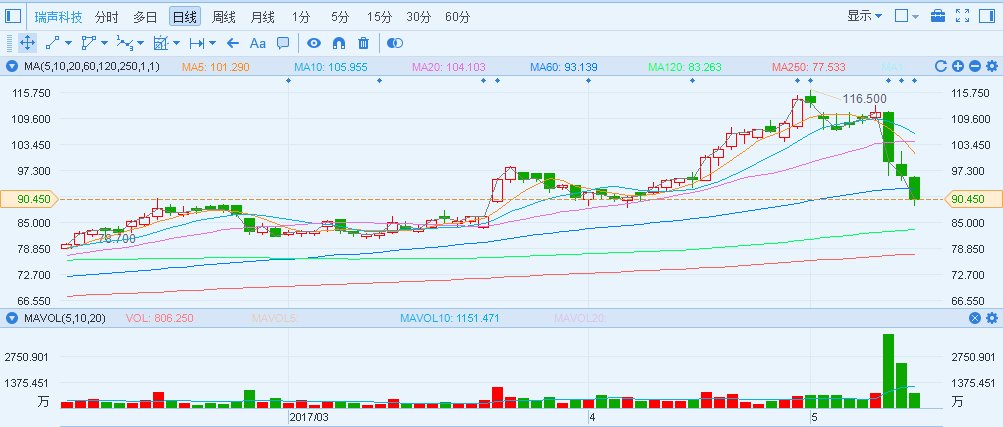
Task: Enable magnet snap mode
Action: coord(339,43)
